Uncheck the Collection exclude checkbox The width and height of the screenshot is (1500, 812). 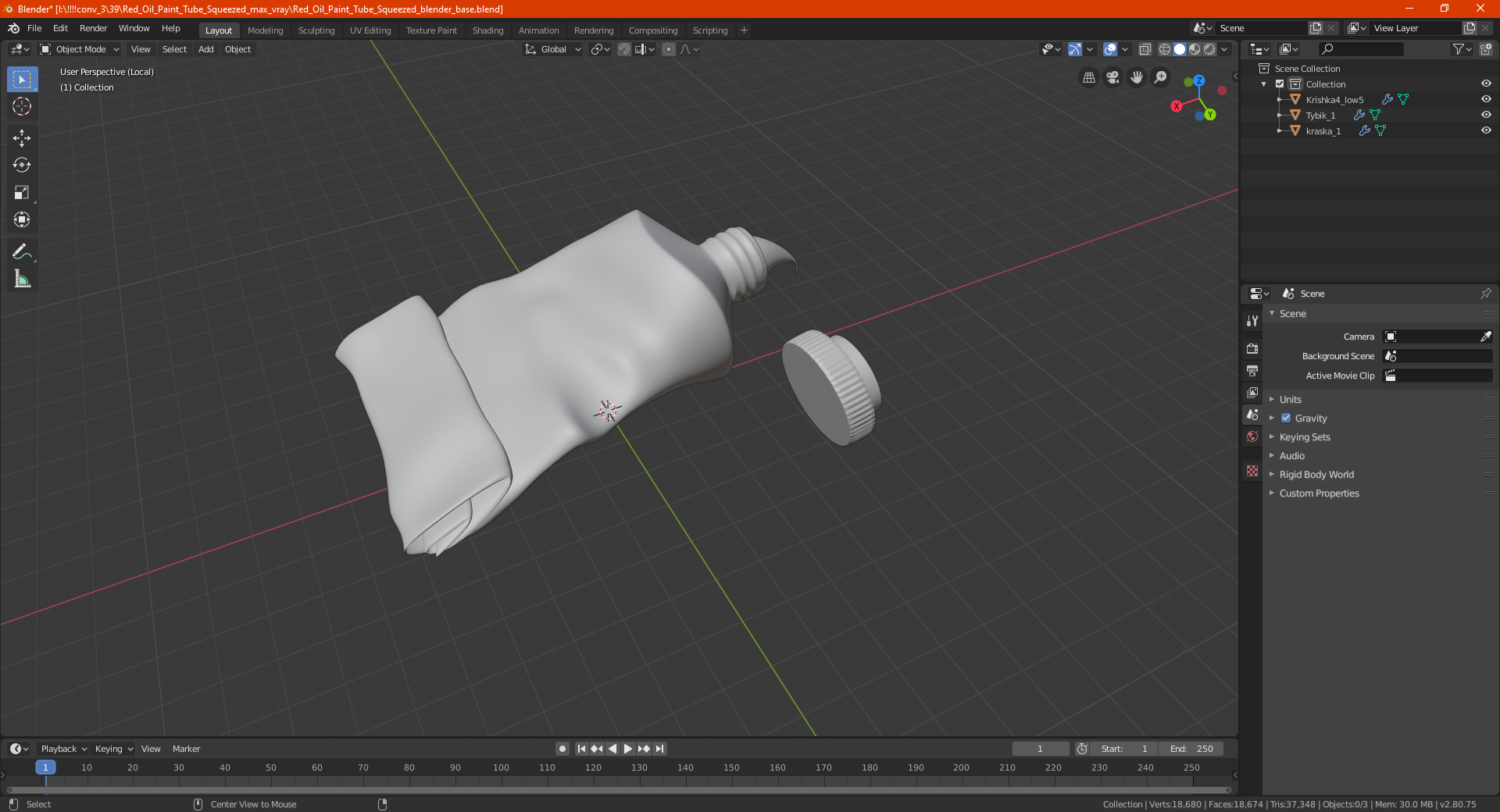[1280, 84]
